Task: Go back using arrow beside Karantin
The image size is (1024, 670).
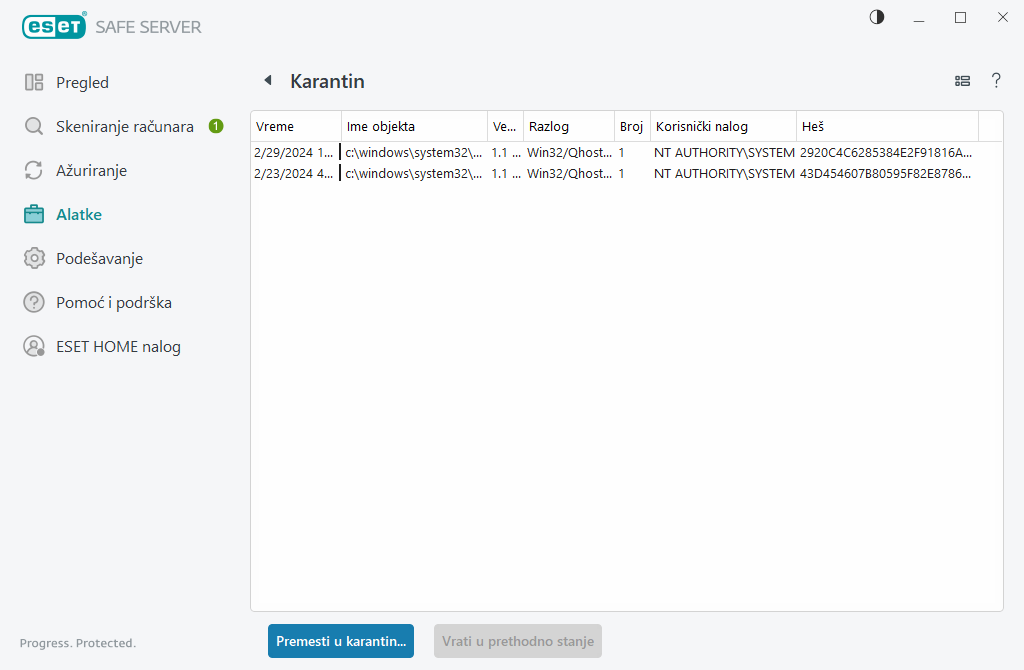Action: click(267, 81)
